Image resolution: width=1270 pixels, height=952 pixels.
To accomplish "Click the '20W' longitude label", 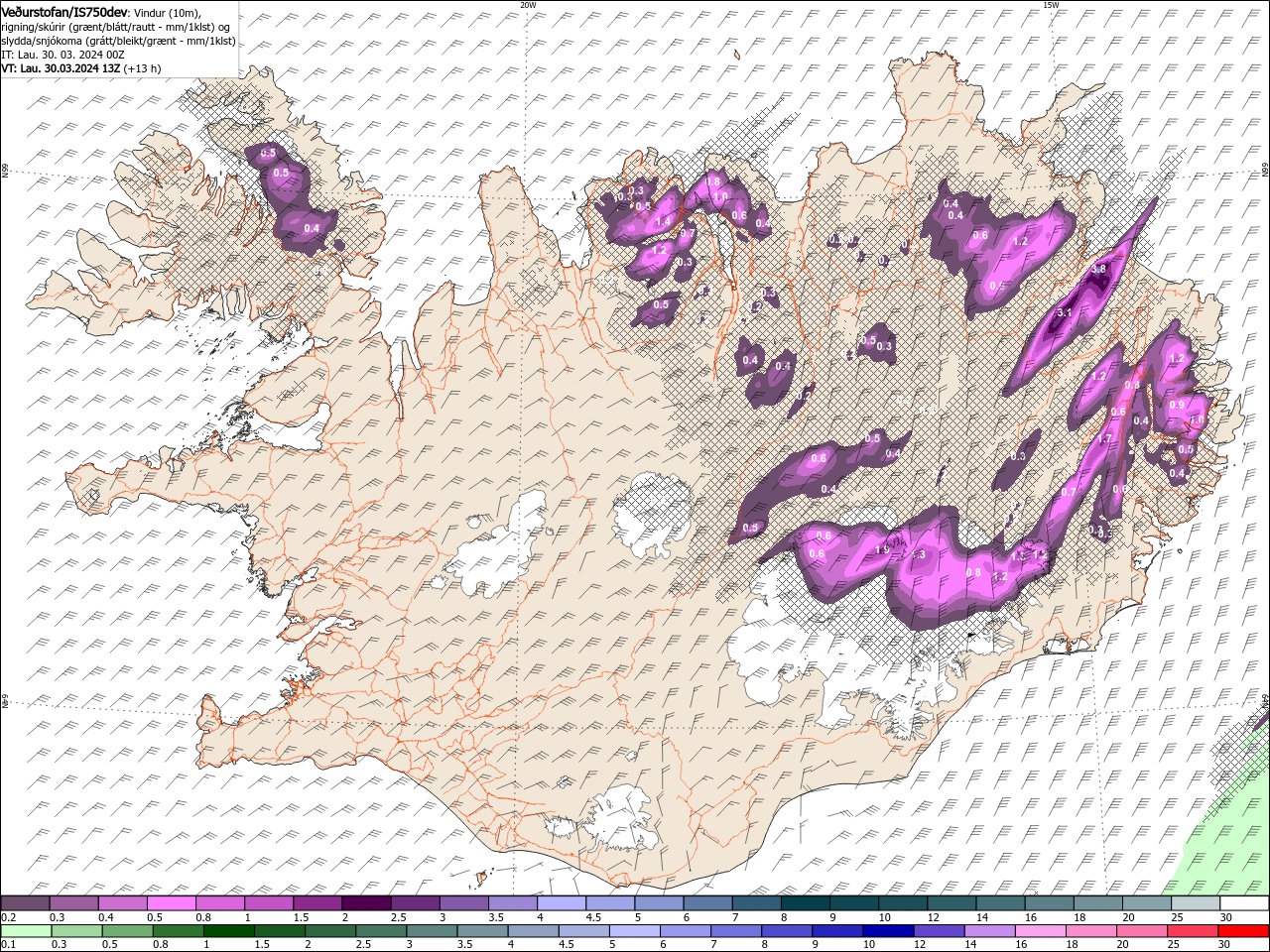I will tap(528, 5).
